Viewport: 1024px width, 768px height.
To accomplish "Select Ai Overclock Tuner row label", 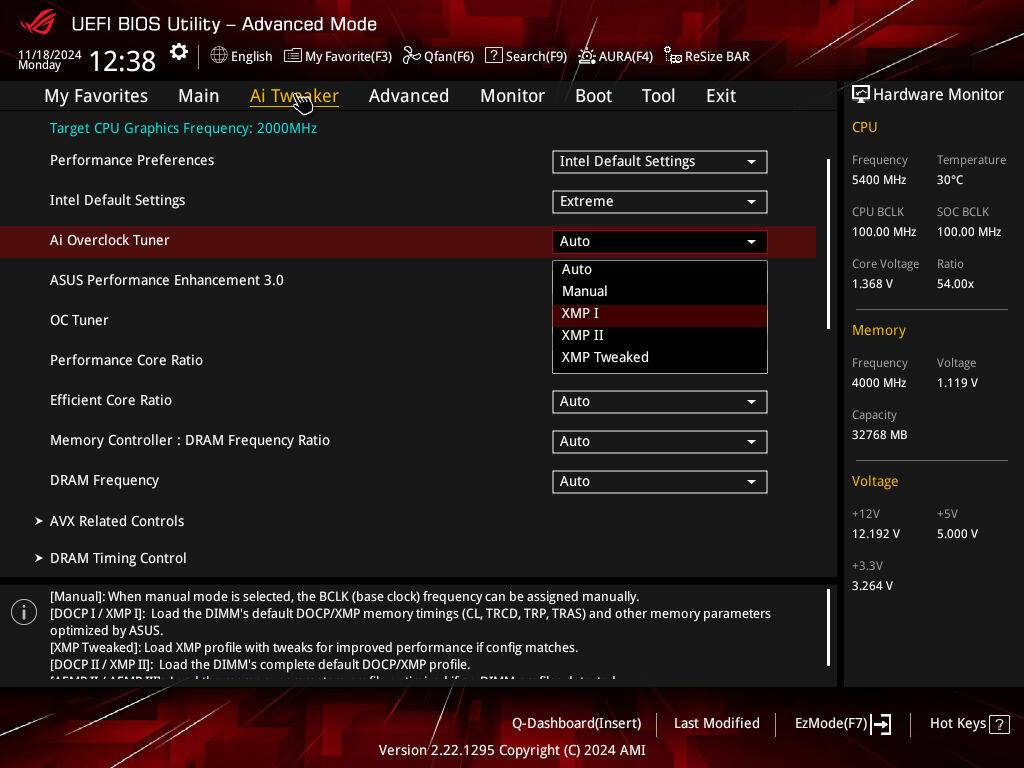I will coord(110,240).
